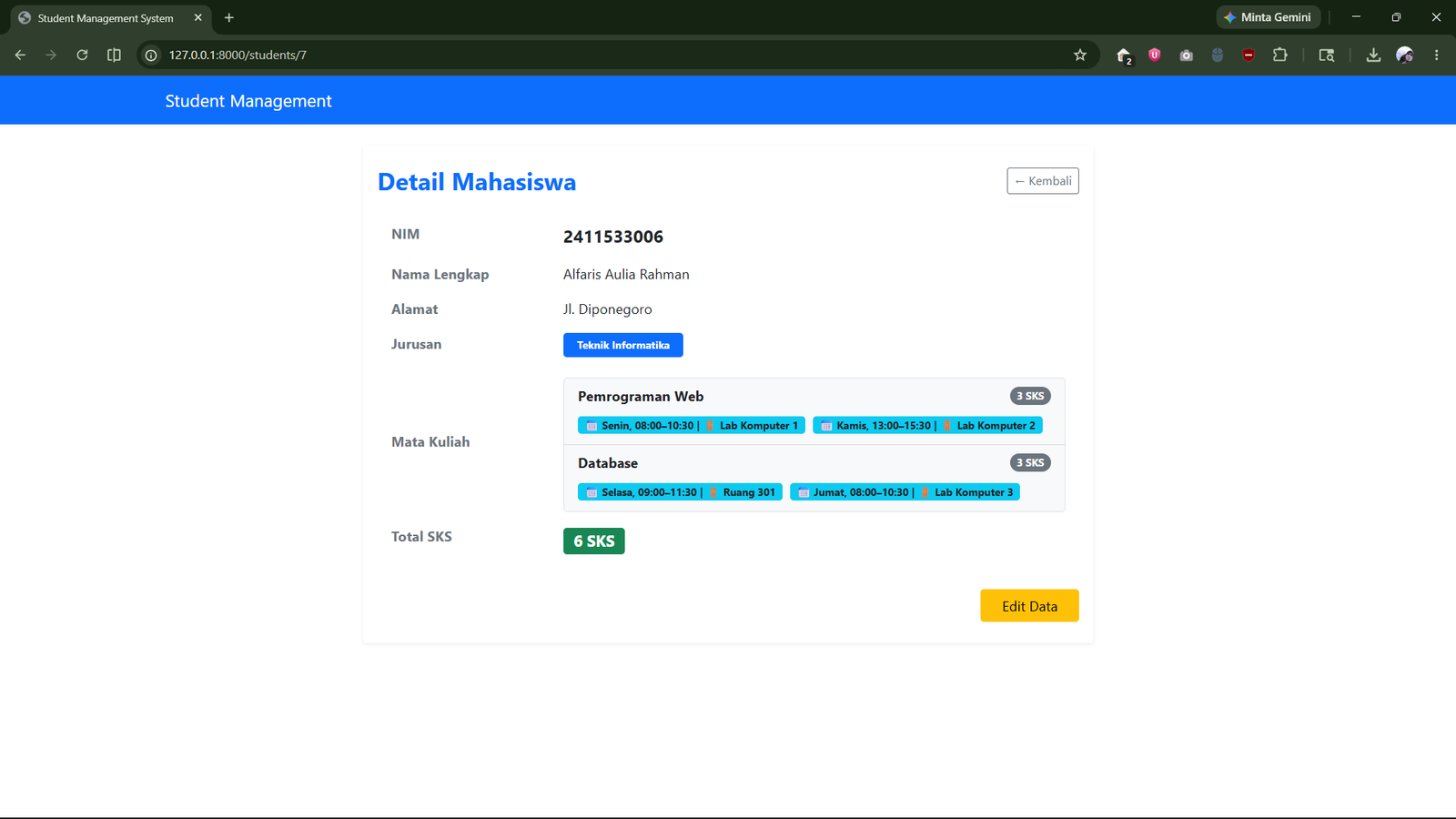This screenshot has height=819, width=1456.
Task: Open the home extension icon with badge
Action: click(x=1124, y=56)
